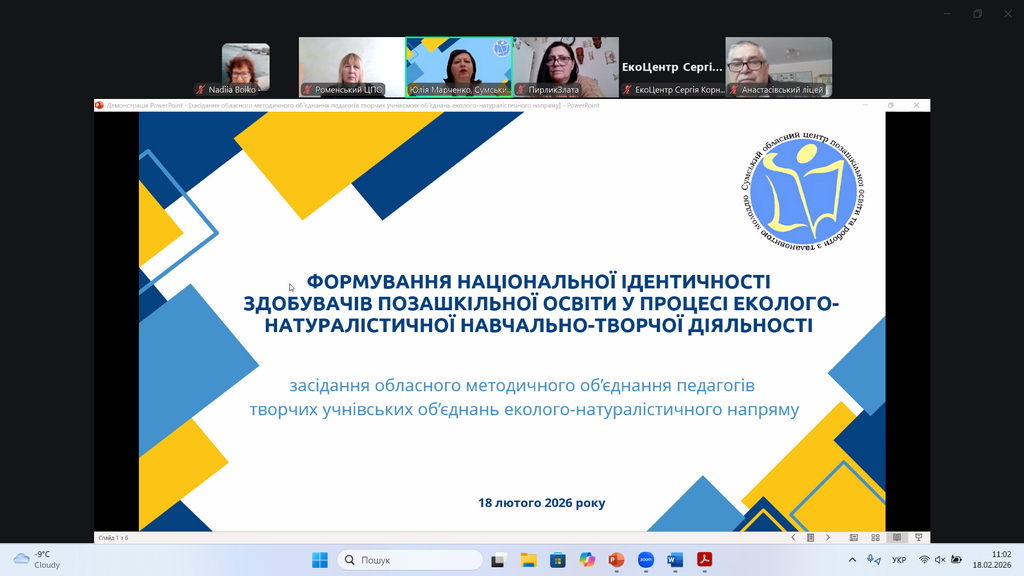Screen dimensions: 1024x576
Task: Select the Анастасівський ліцей participant tile
Action: pyautogui.click(x=778, y=66)
